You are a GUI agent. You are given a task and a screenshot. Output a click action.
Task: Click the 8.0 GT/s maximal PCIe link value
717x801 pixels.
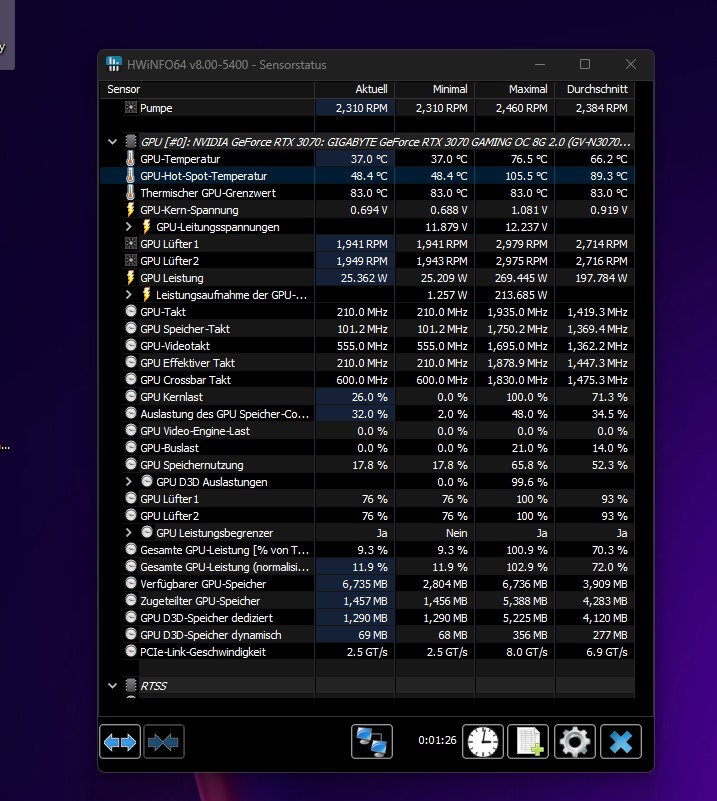click(x=527, y=652)
